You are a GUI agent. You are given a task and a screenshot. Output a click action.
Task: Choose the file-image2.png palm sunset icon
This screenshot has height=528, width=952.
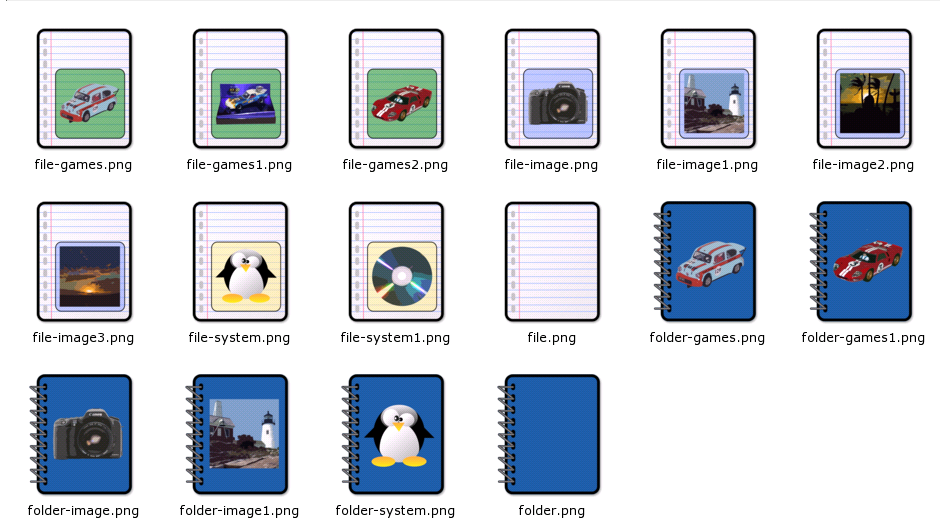[x=864, y=89]
